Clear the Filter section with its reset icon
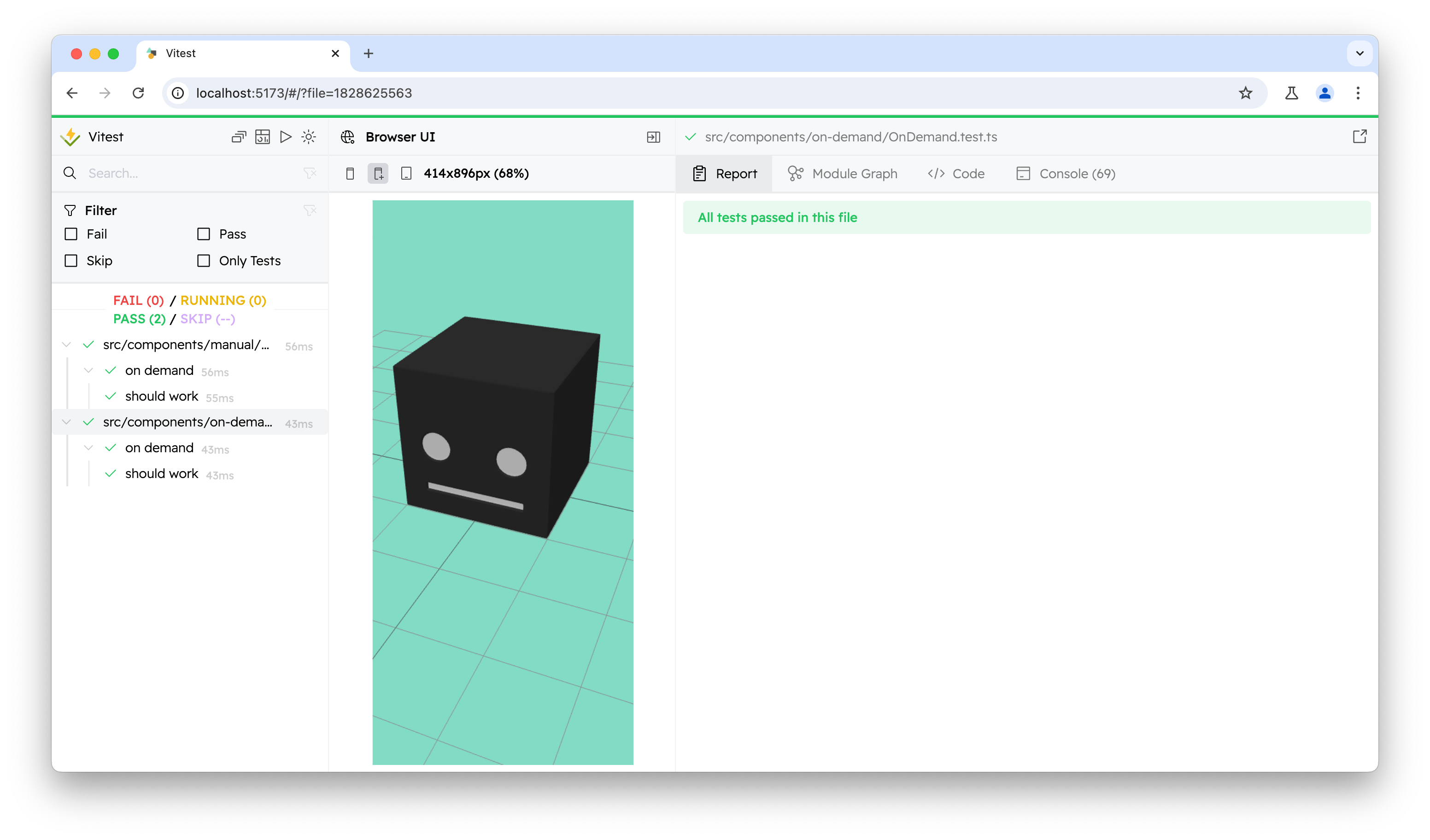 tap(310, 210)
